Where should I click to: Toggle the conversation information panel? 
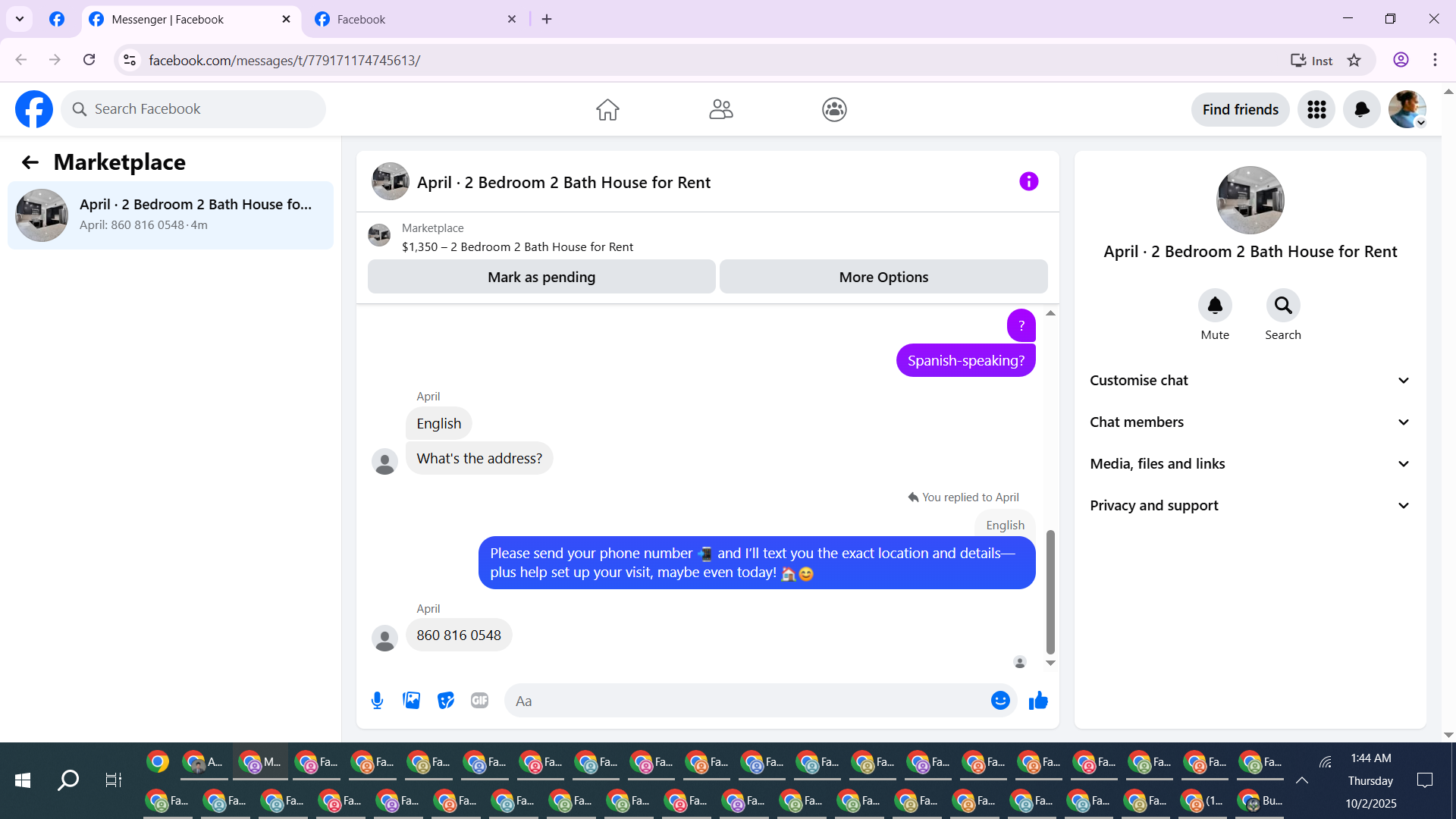1028,182
